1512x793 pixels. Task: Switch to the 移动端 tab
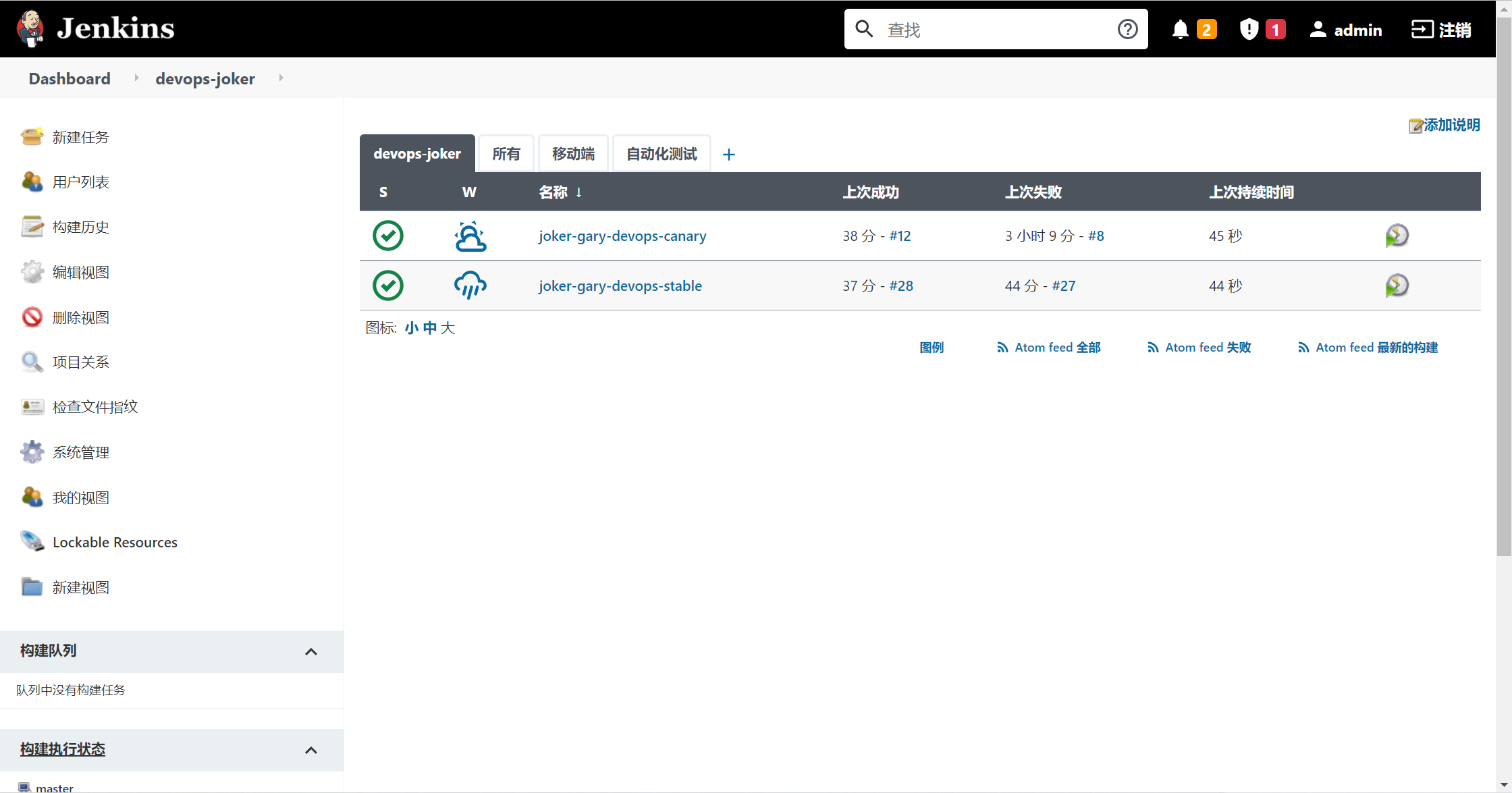[x=573, y=154]
